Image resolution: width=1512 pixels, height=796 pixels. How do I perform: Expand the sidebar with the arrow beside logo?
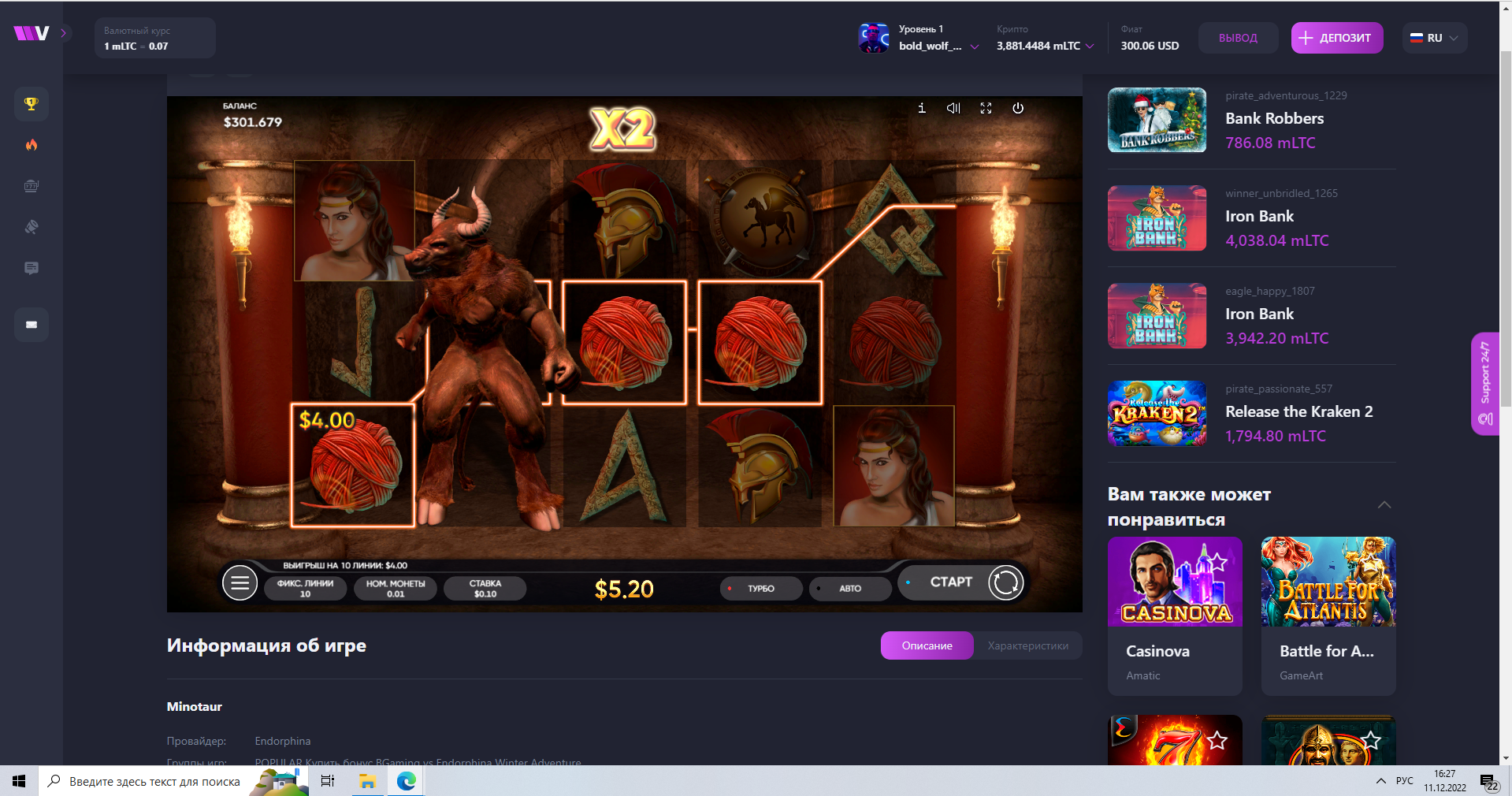tap(64, 33)
